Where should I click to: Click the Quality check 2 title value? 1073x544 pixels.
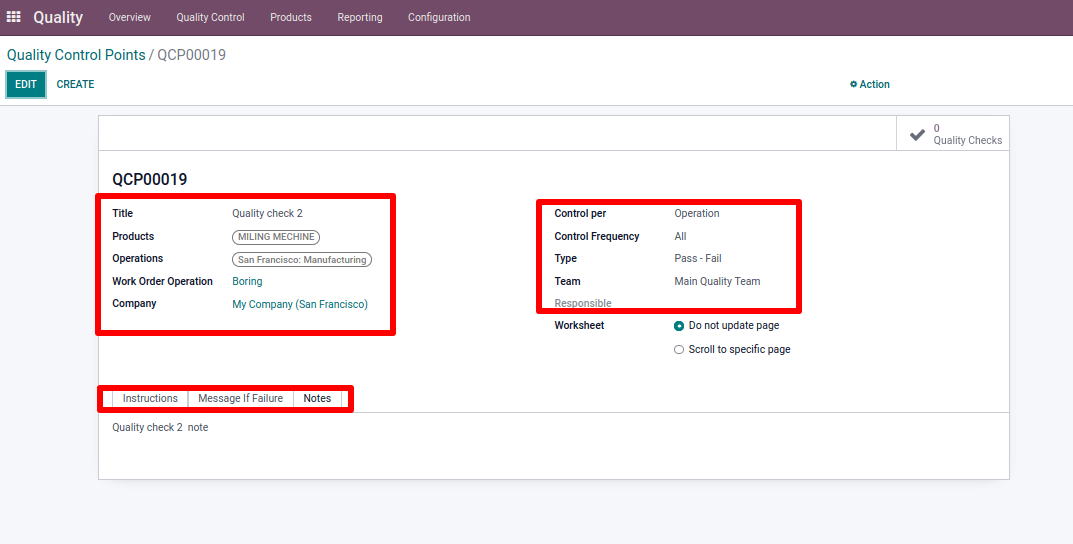267,213
